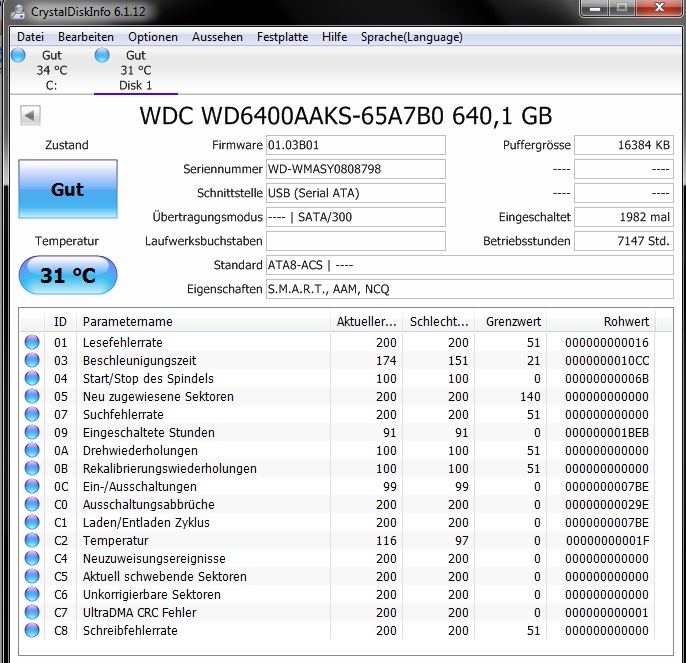Click status orb of Start/Stop des Spindels
This screenshot has height=663, width=686.
click(x=32, y=378)
